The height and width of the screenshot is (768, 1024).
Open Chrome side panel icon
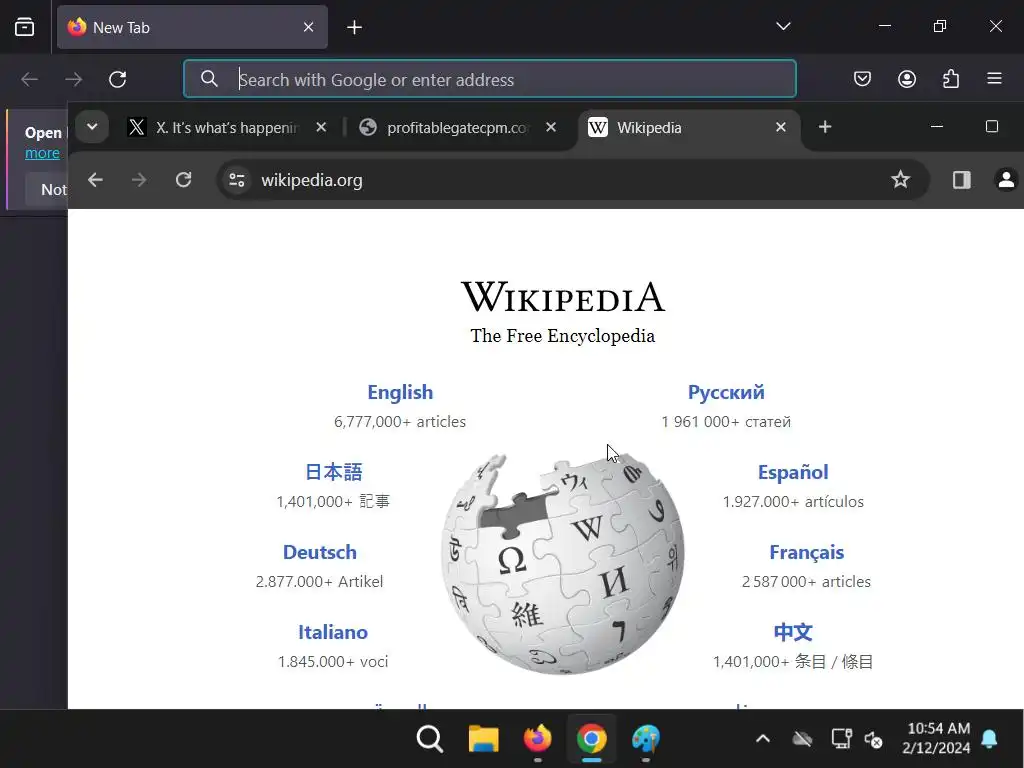[x=961, y=180]
